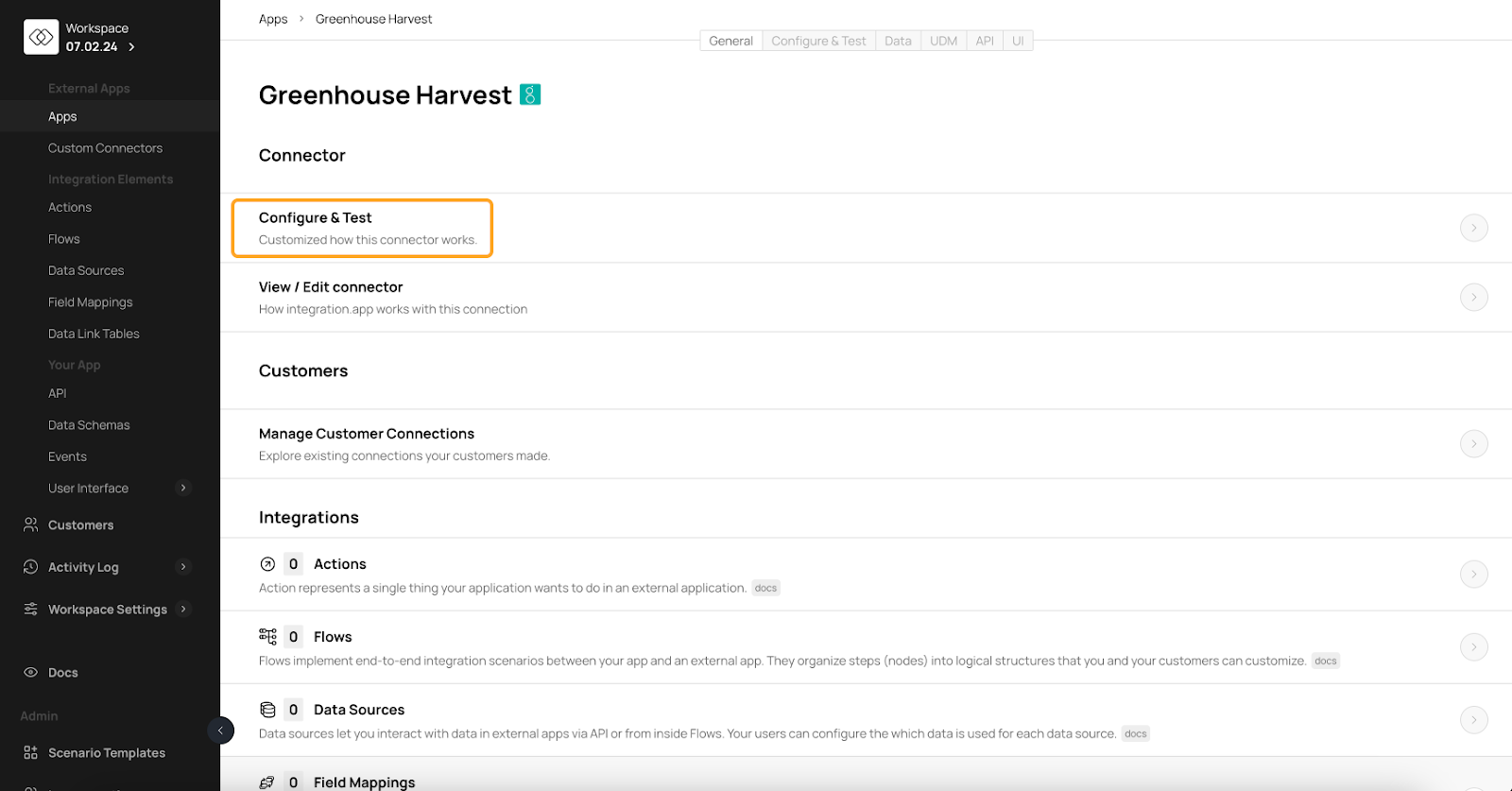Click the Actions count badge showing 0

click(x=293, y=564)
